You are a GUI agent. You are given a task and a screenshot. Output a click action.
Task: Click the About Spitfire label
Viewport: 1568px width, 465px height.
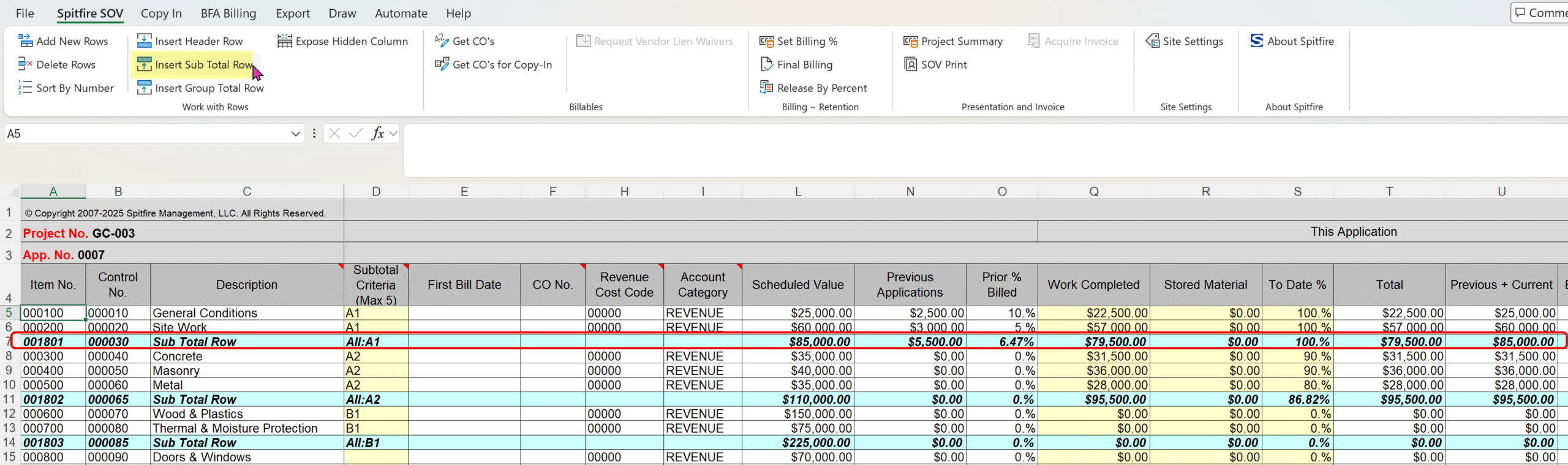click(1300, 41)
